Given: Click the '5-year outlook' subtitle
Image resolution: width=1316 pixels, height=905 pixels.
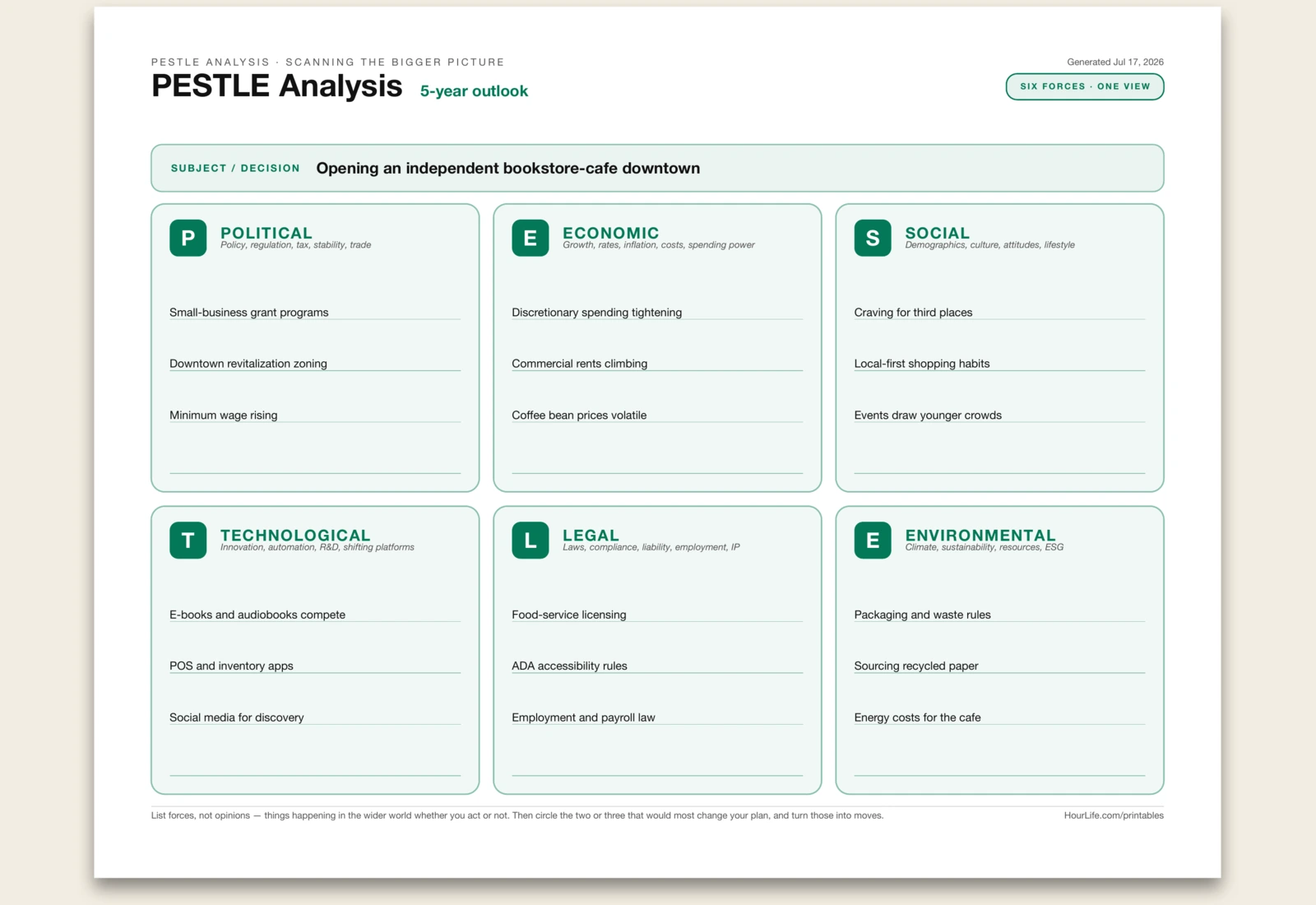Looking at the screenshot, I should click(x=474, y=91).
